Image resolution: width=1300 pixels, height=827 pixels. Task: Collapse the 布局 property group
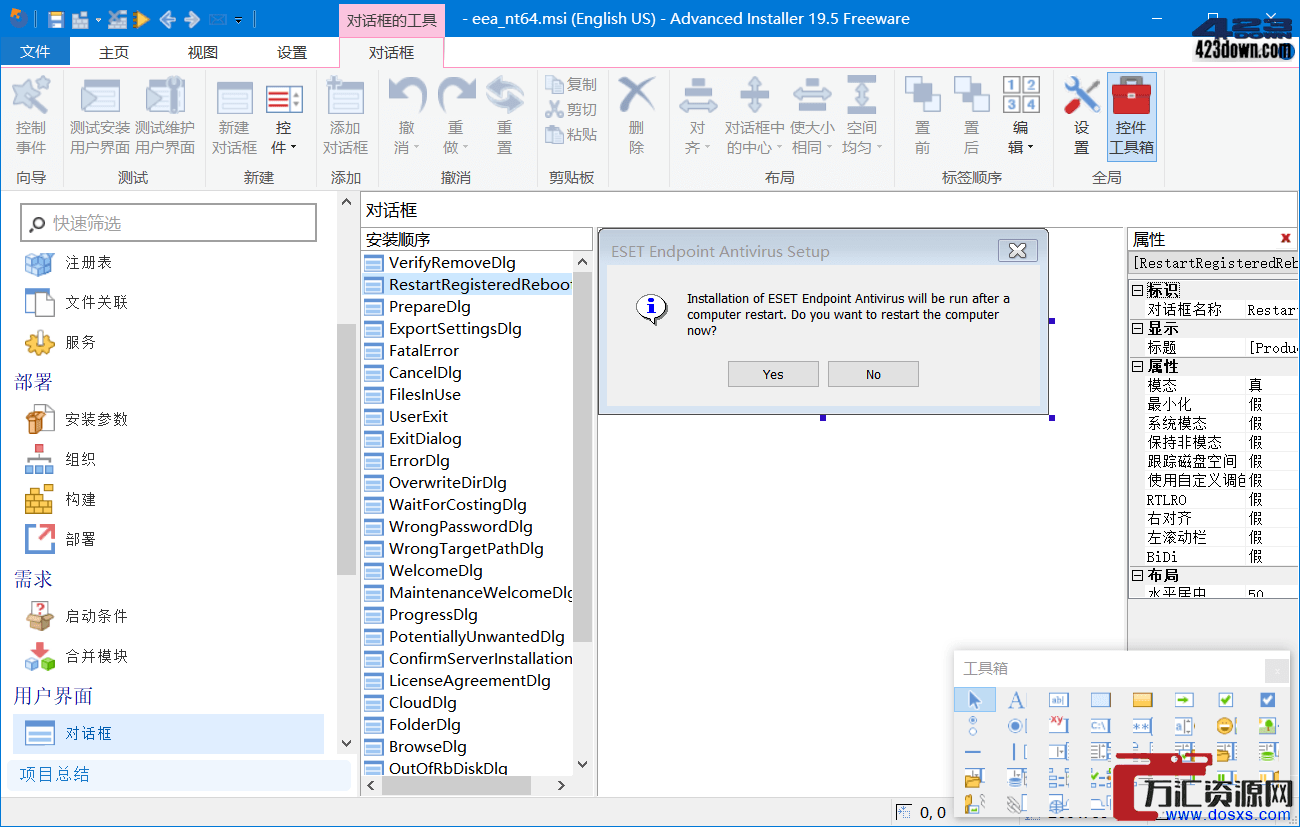[x=1137, y=575]
